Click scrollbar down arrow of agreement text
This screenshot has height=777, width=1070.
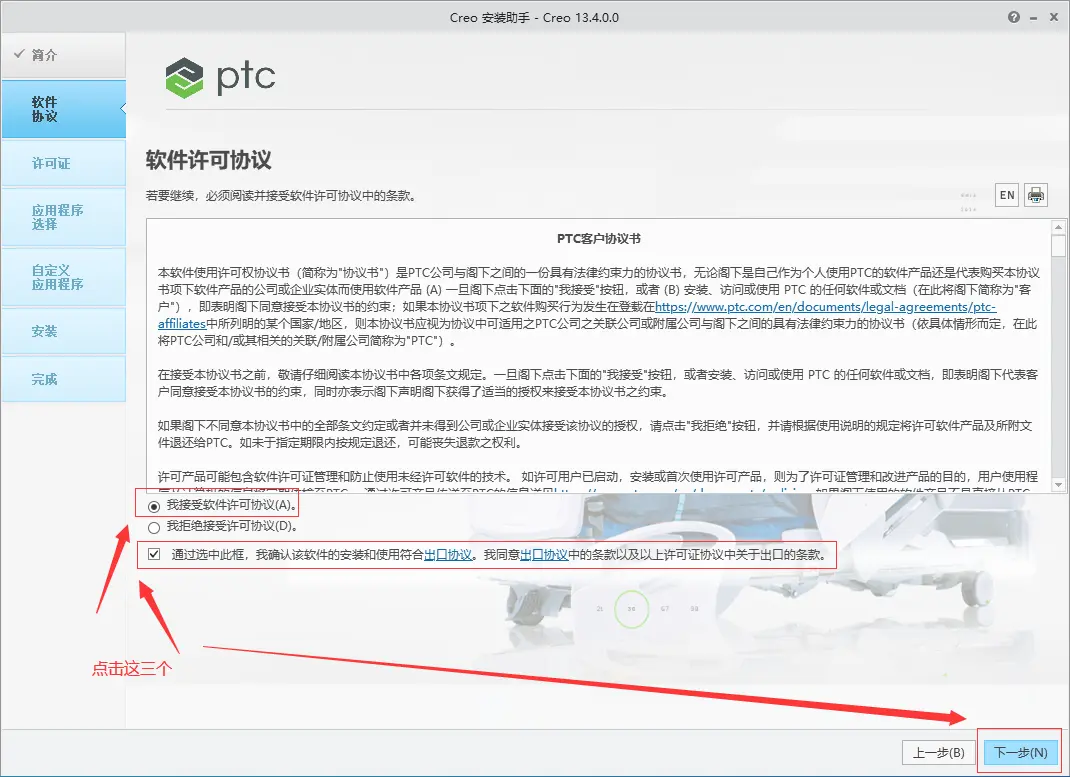[x=1058, y=485]
